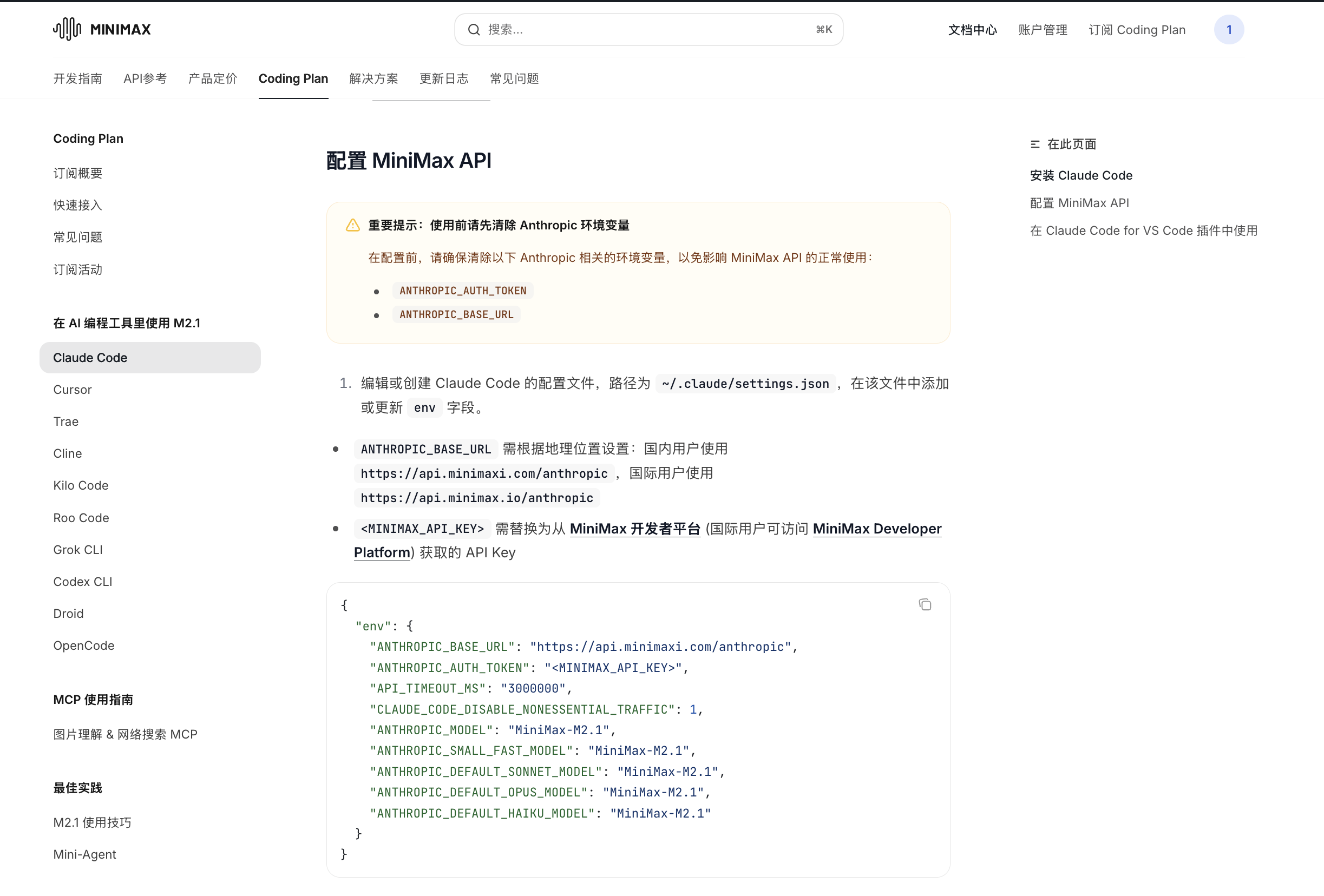Screen dimensions: 1324x896
Task: Jump to VS Code 插件中使用 section
Action: (1143, 230)
